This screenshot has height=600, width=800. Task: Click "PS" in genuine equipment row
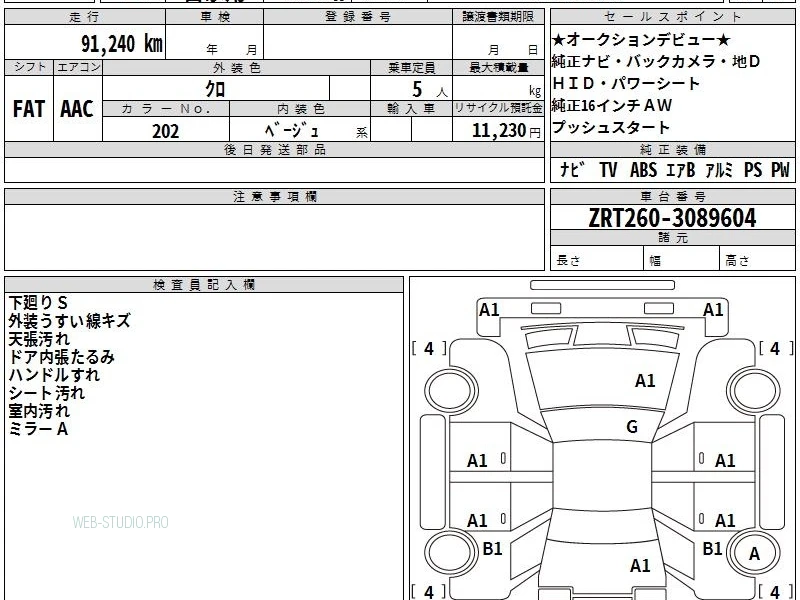tap(753, 169)
